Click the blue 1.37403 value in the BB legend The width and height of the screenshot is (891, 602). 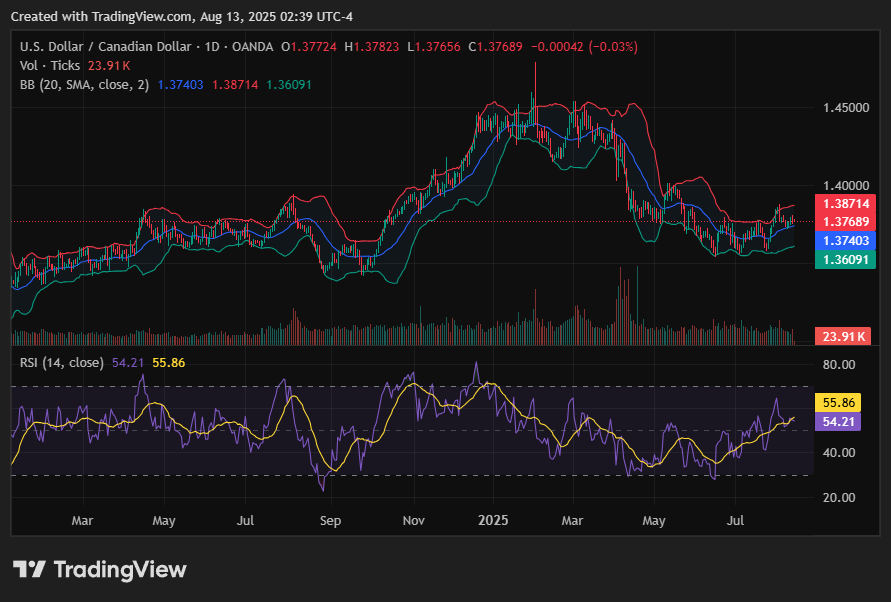[x=180, y=85]
